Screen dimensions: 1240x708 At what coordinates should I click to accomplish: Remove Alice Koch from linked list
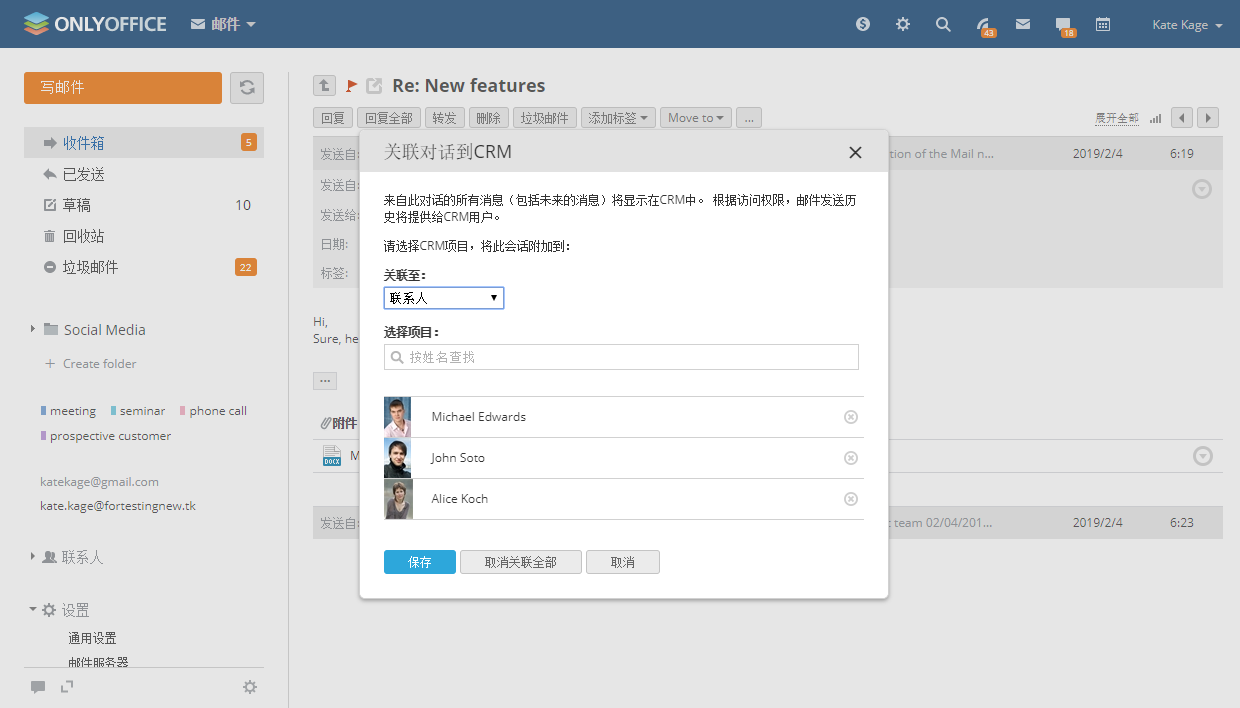point(851,499)
